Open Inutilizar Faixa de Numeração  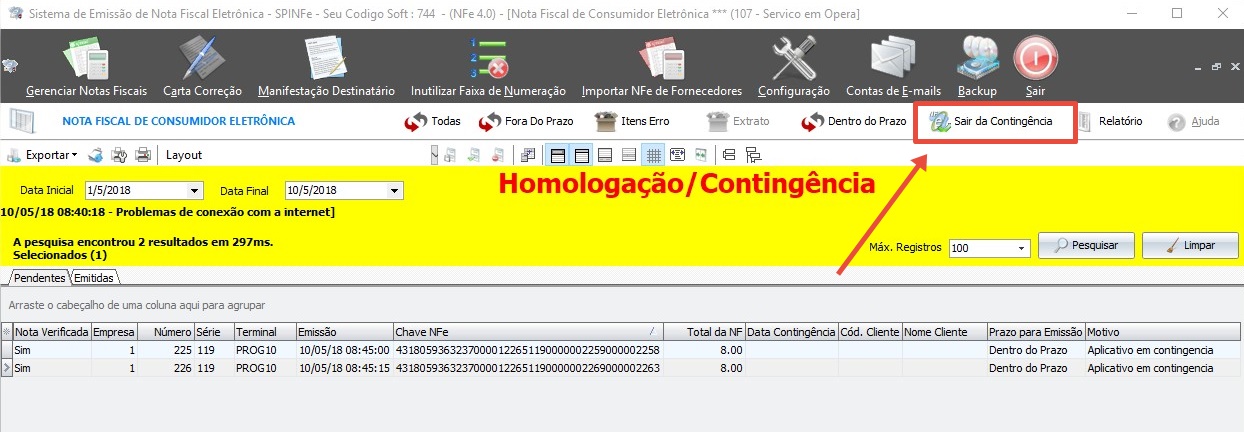[x=488, y=67]
